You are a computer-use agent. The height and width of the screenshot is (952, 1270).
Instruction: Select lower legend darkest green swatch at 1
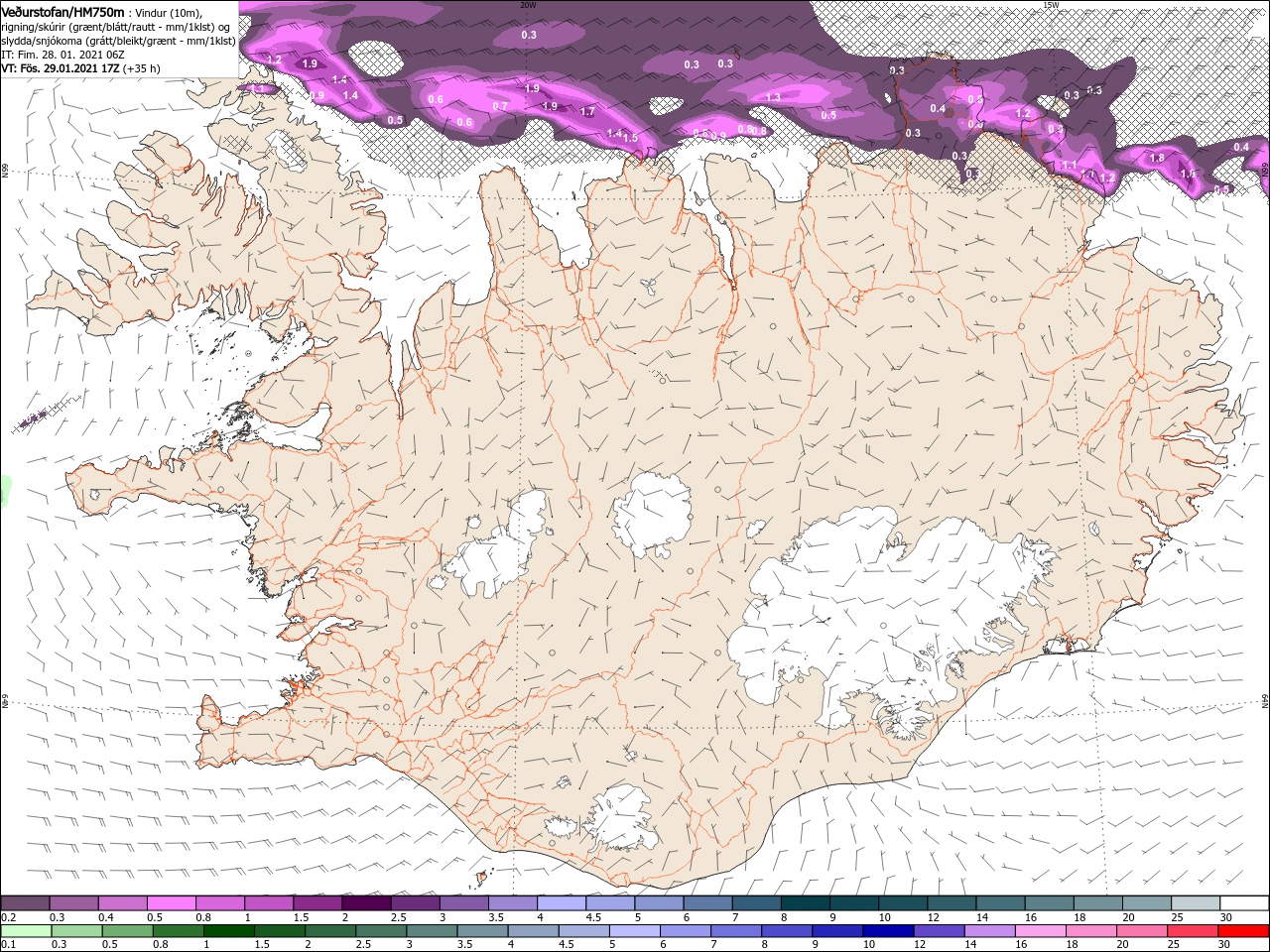(228, 931)
